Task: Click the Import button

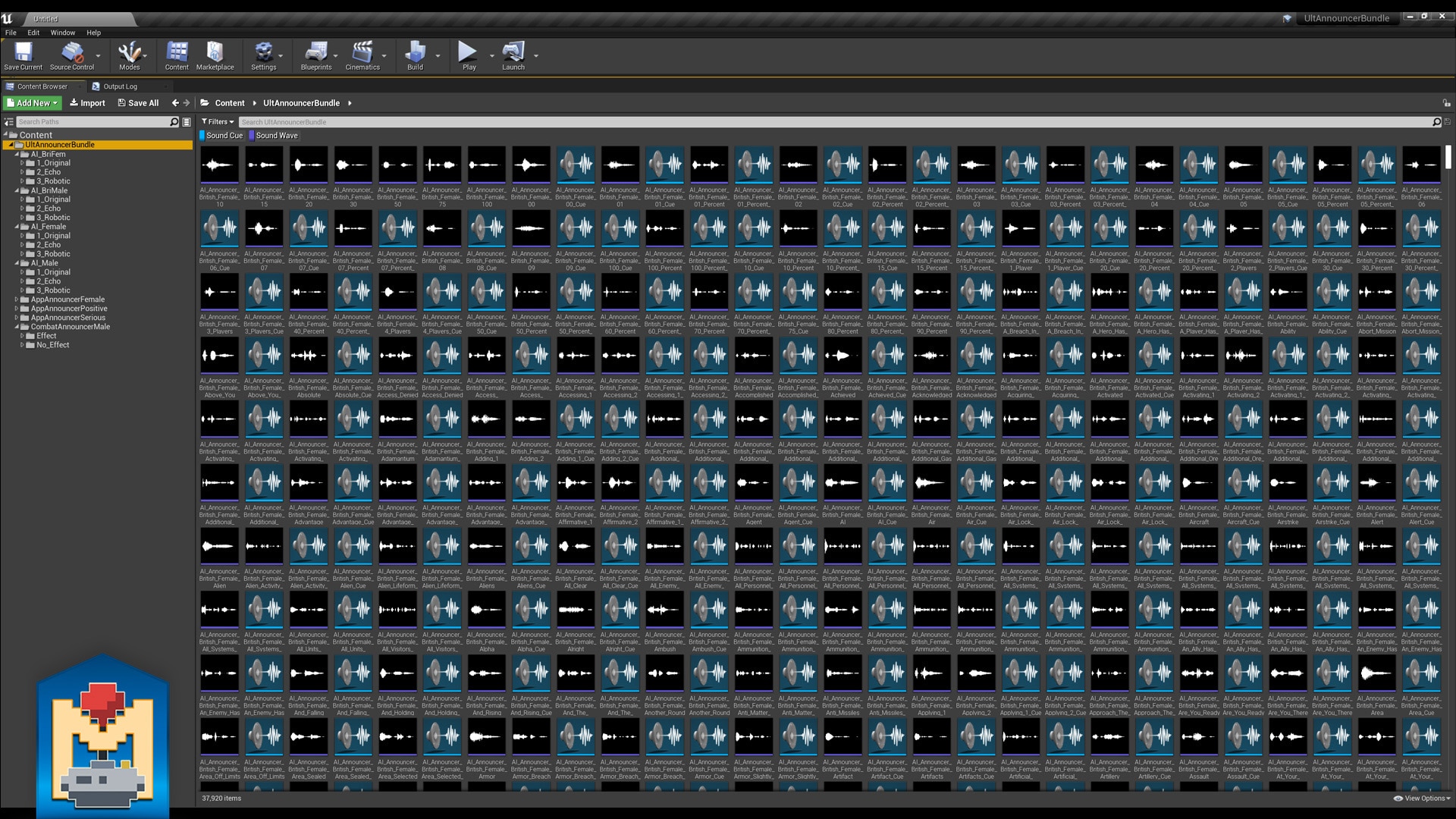Action: pyautogui.click(x=87, y=103)
